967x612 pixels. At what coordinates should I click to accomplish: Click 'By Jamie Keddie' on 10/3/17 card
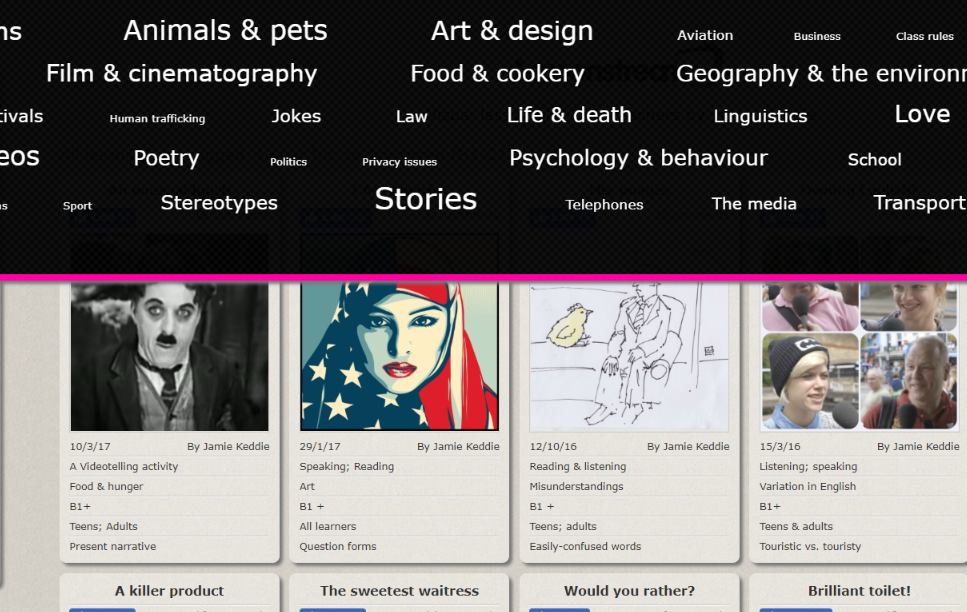point(228,447)
